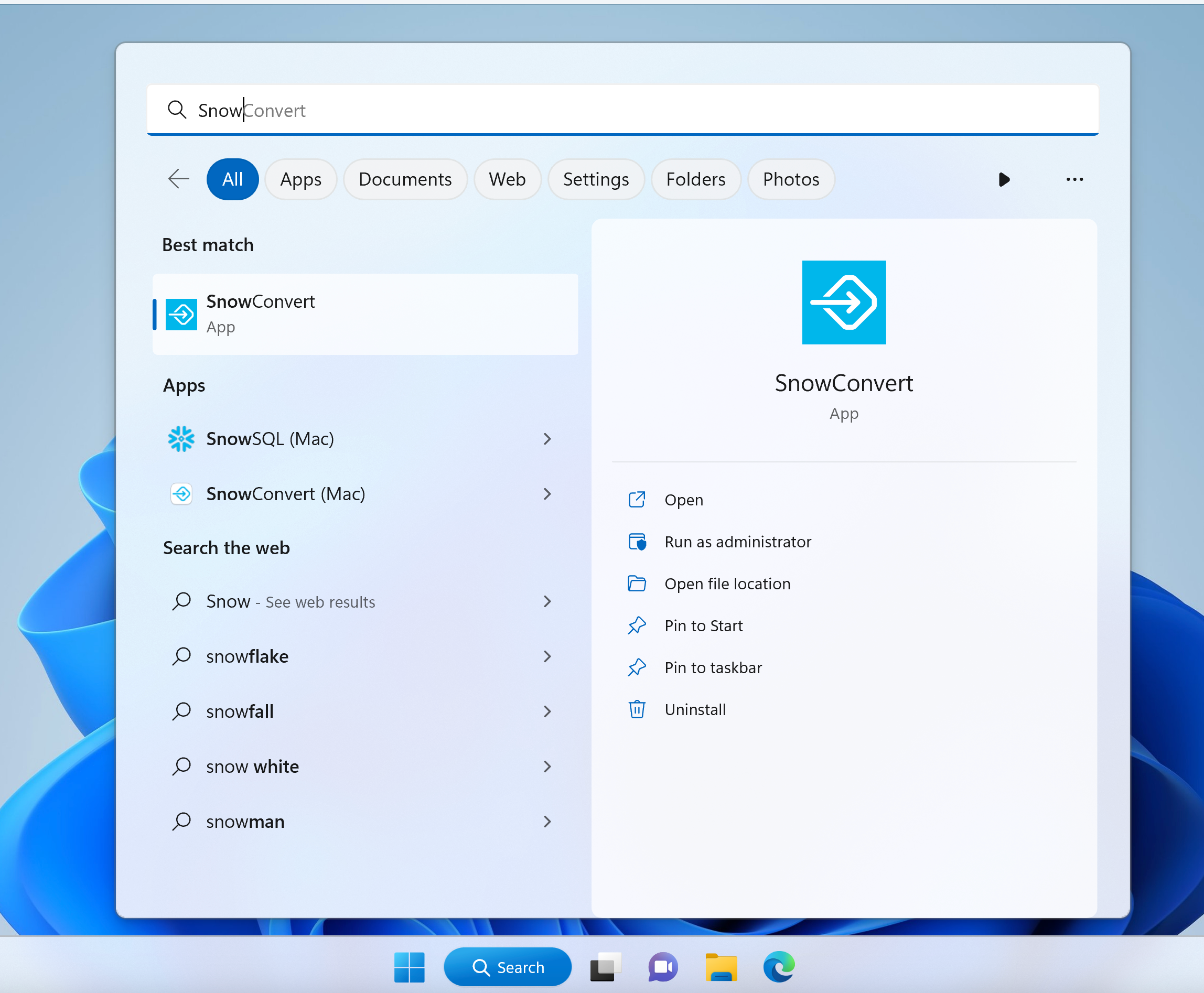Click the Uninstall trash icon
This screenshot has height=993, width=1204.
coord(637,709)
